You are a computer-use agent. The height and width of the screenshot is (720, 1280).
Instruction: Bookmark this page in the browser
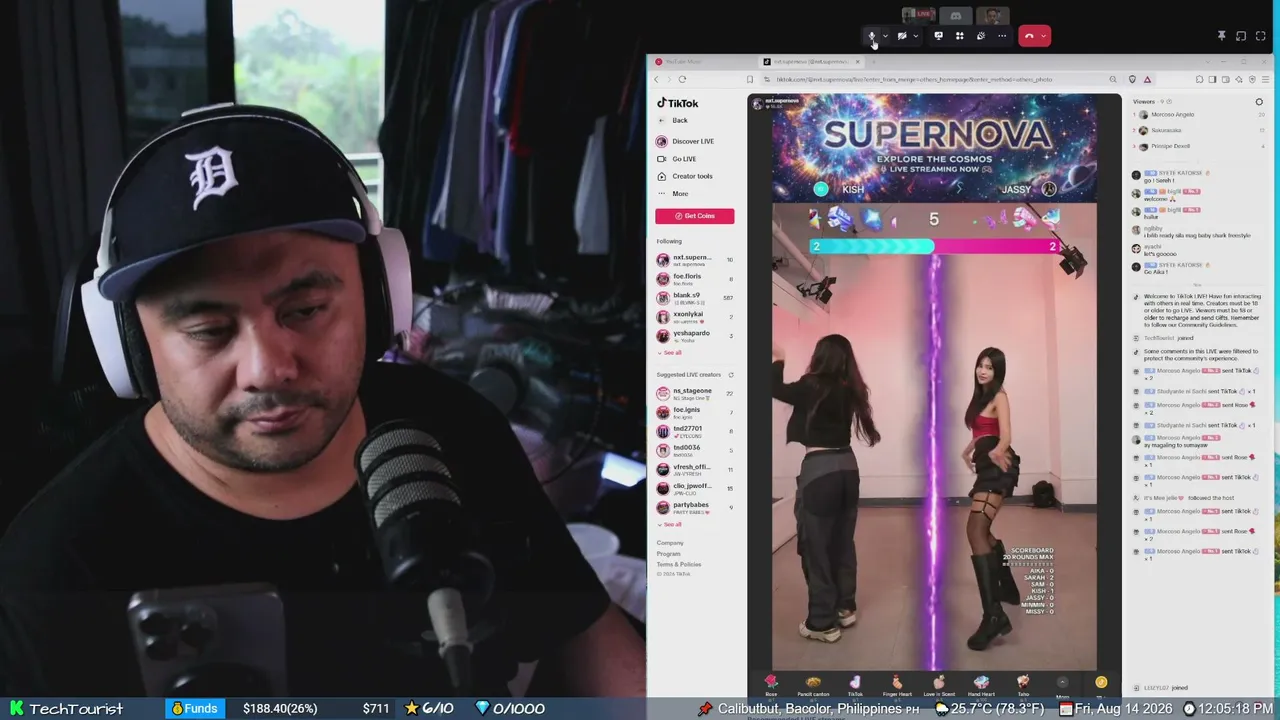click(749, 79)
